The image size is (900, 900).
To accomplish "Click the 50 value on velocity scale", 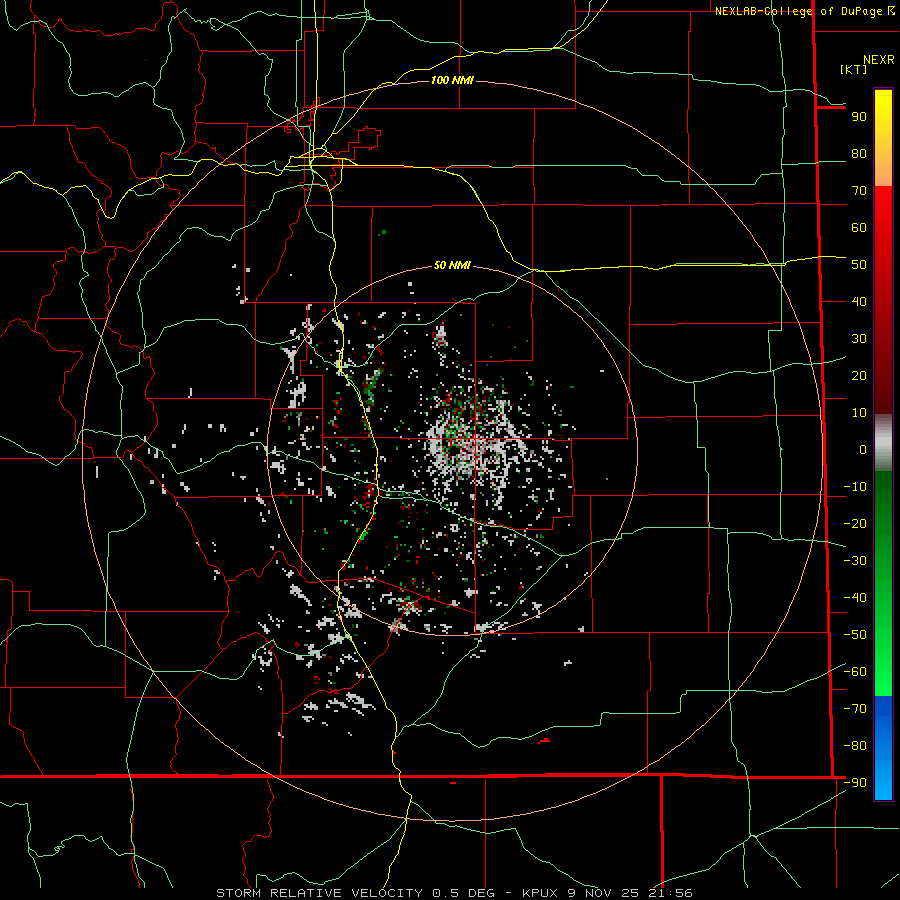I will click(859, 265).
